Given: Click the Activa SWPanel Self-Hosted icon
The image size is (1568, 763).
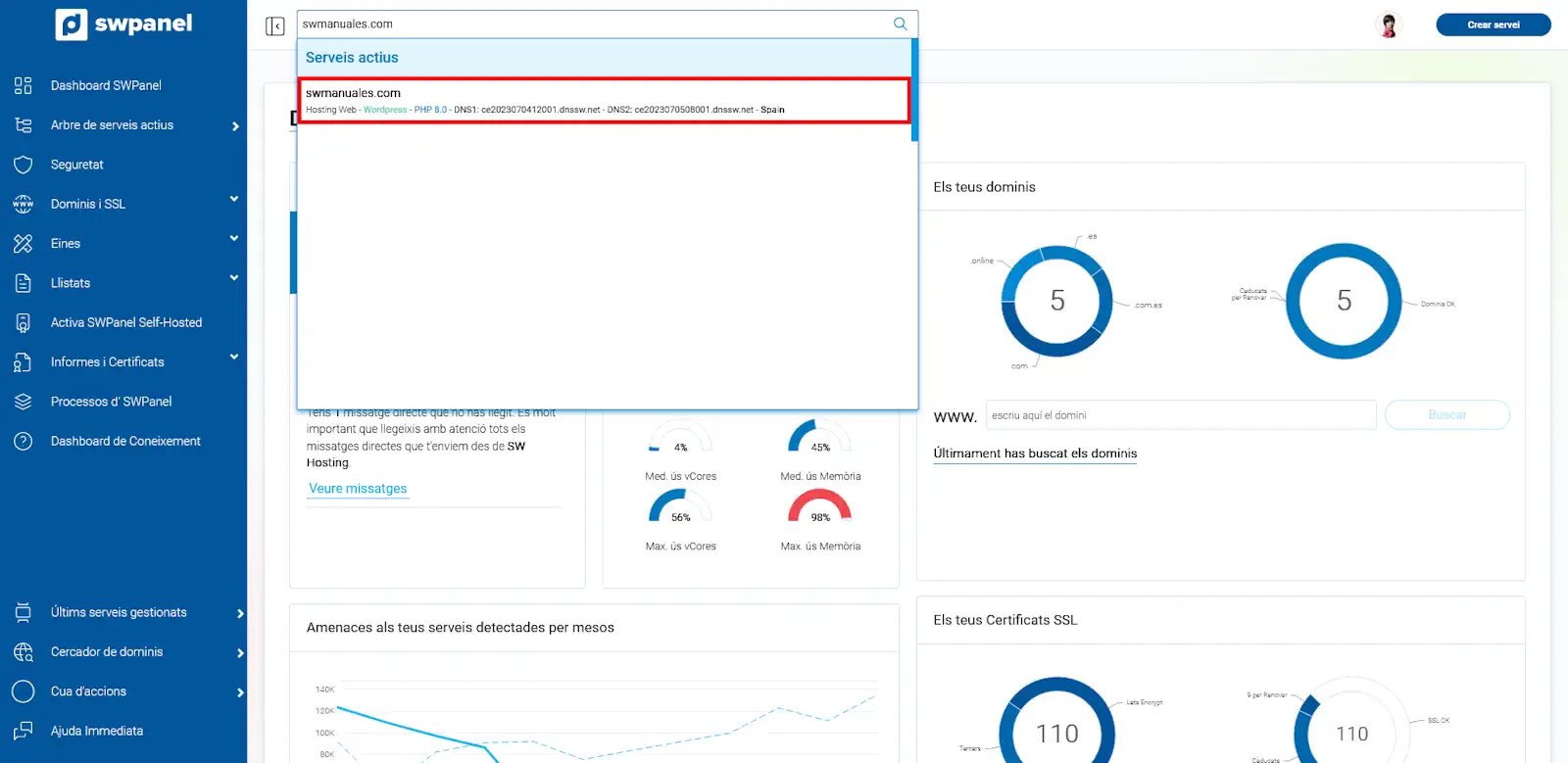Looking at the screenshot, I should pyautogui.click(x=24, y=322).
